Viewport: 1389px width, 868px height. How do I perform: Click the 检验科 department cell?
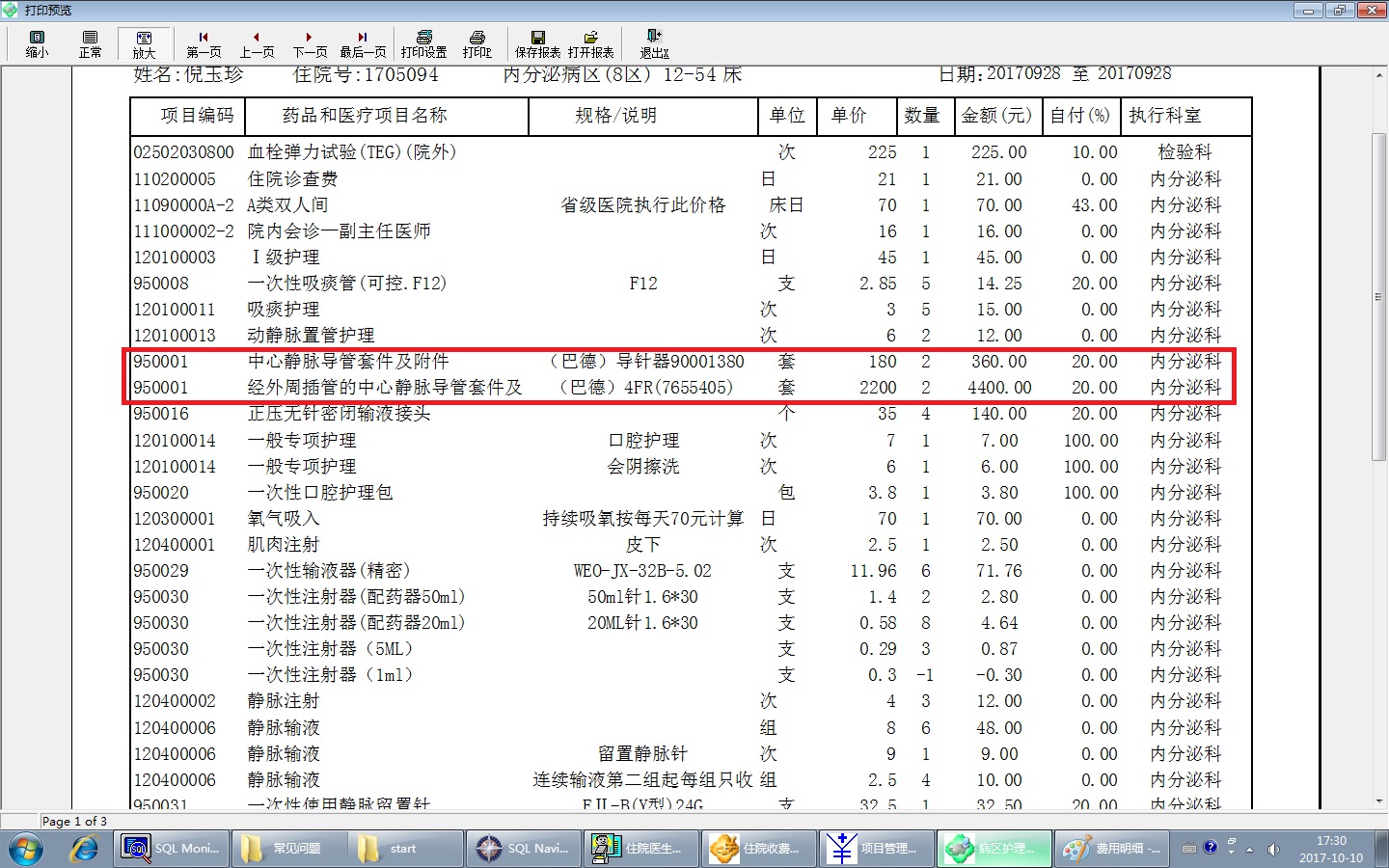coord(1185,152)
